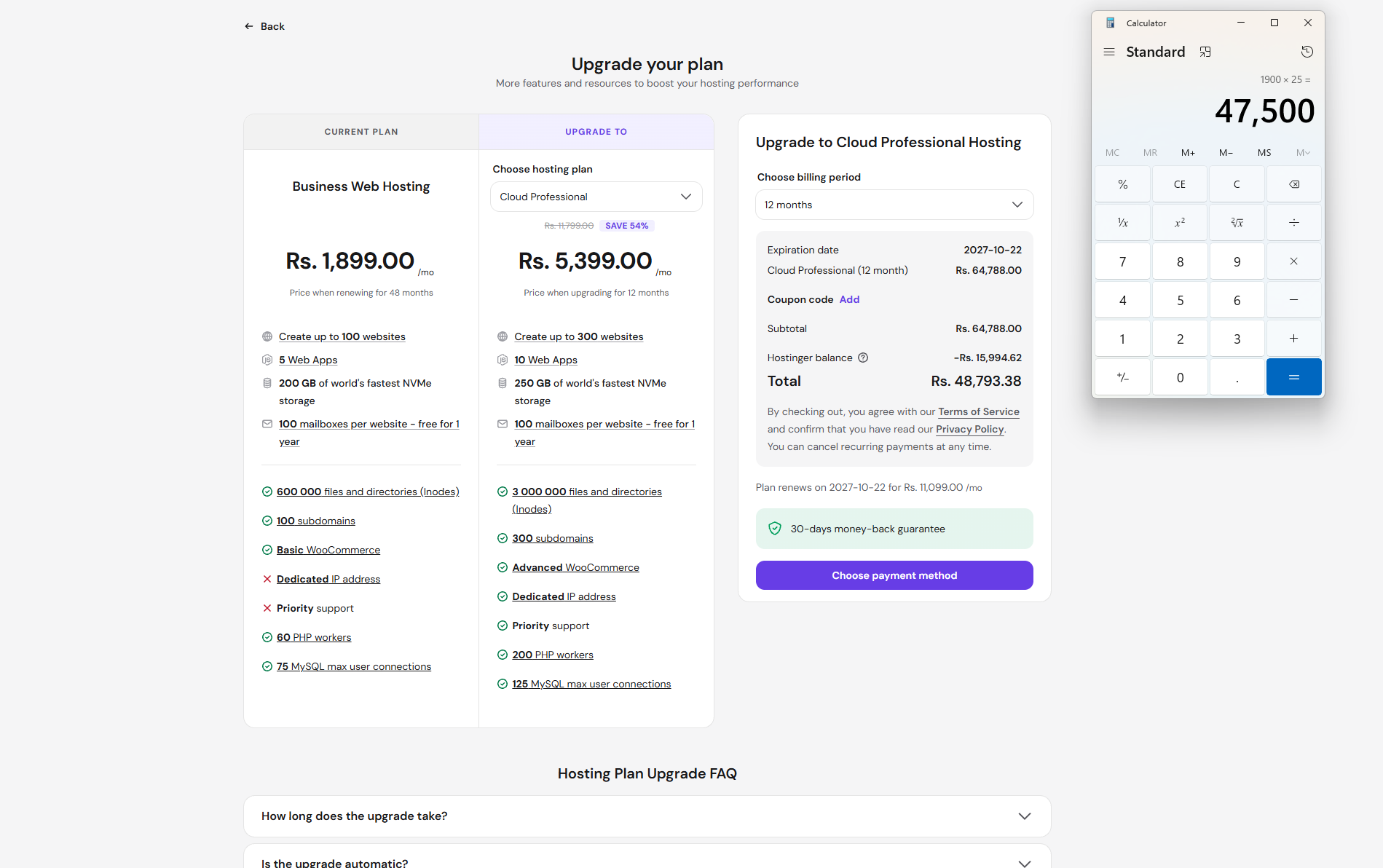
Task: Click the equals key in Calculator
Action: pyautogui.click(x=1294, y=377)
